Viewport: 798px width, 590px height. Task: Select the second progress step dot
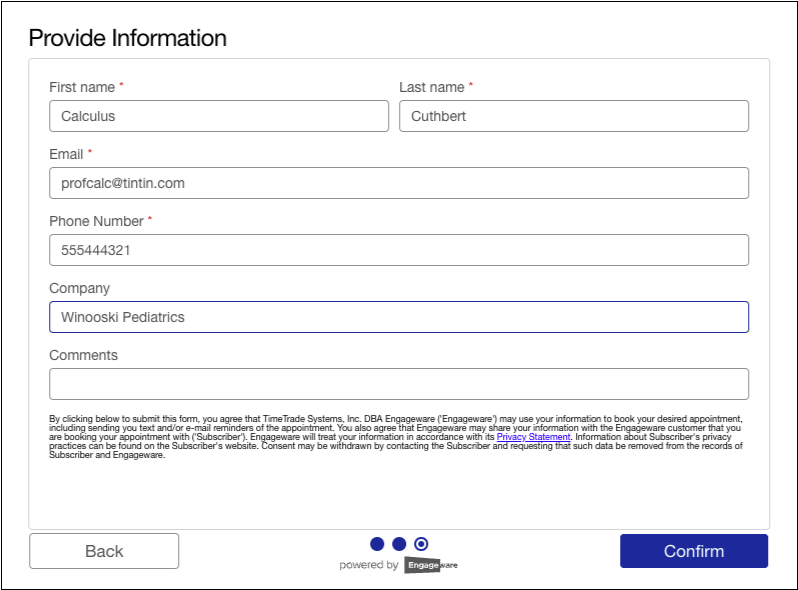click(399, 544)
